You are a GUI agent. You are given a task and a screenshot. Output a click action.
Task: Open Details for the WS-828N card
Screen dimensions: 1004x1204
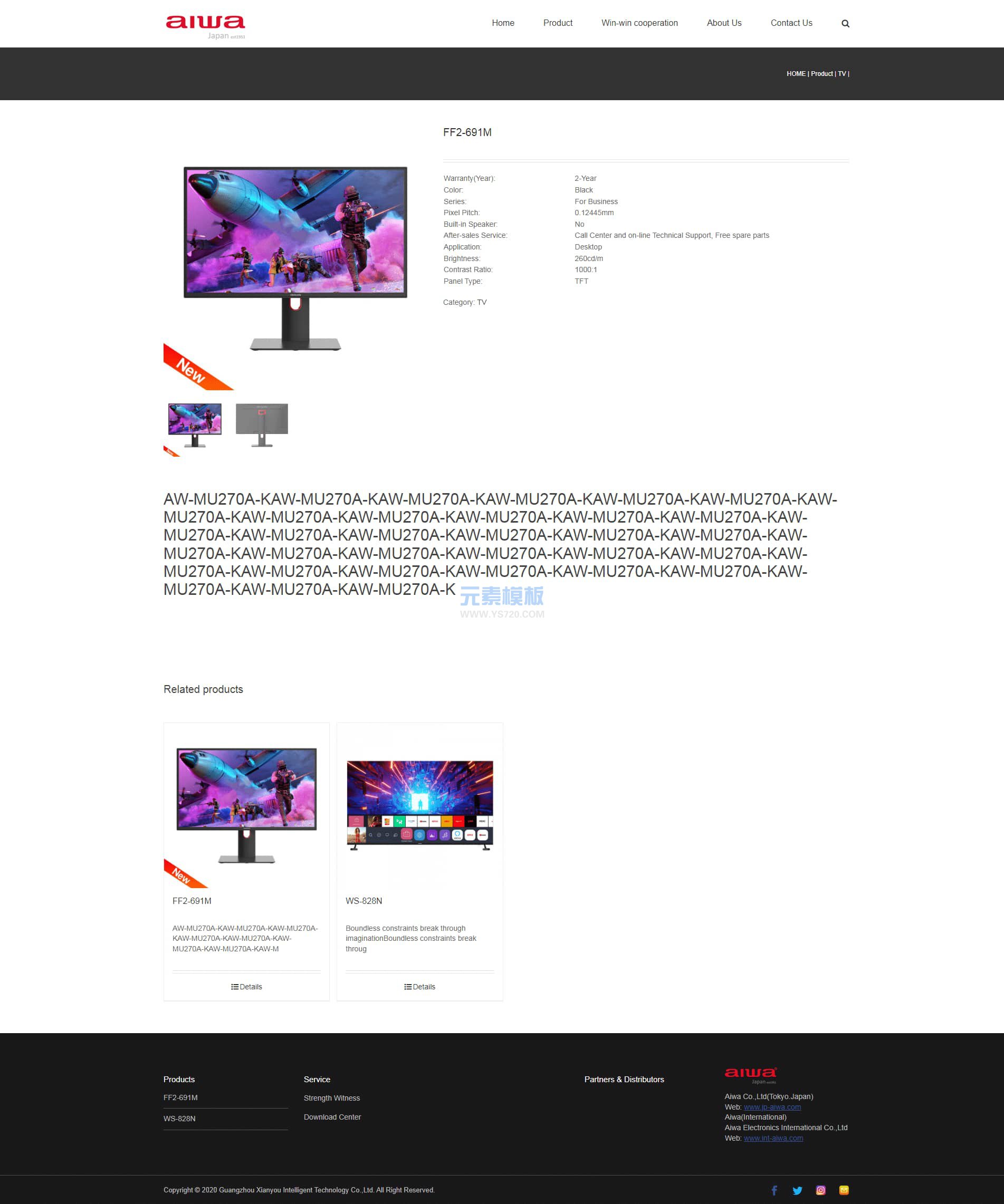[419, 987]
